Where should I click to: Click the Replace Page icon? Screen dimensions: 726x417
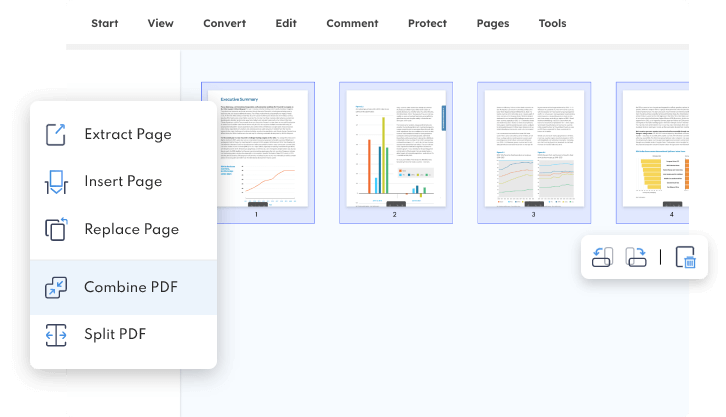(x=56, y=229)
